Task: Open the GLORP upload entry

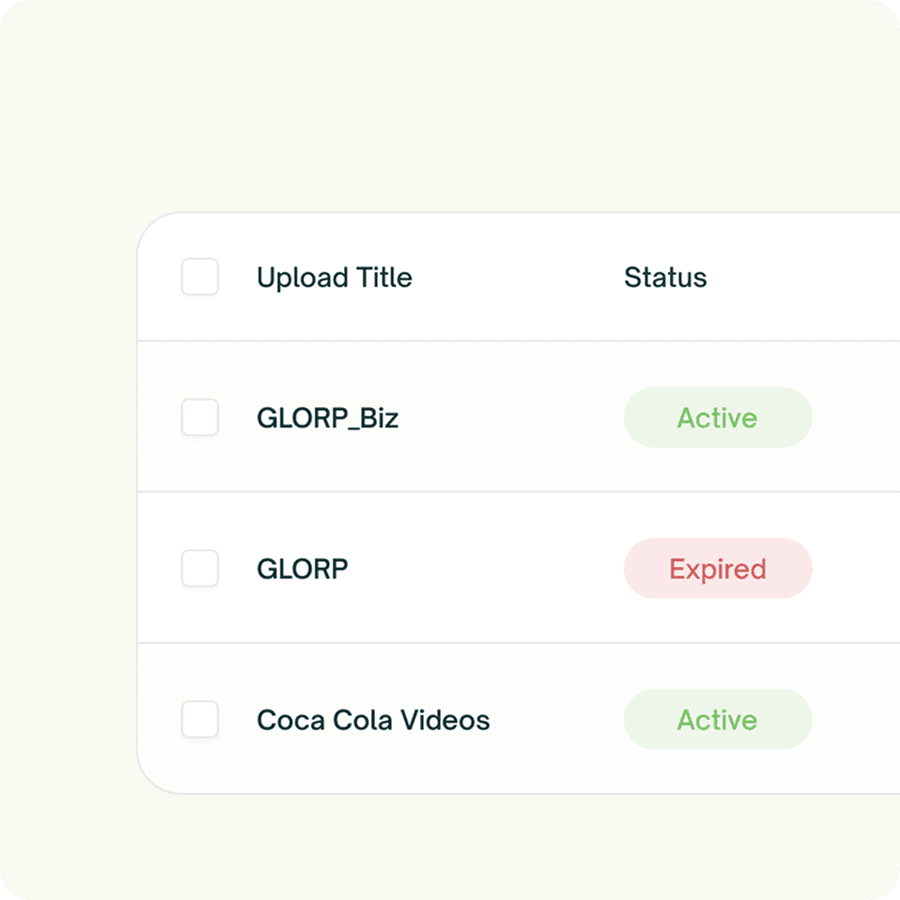Action: (x=302, y=569)
